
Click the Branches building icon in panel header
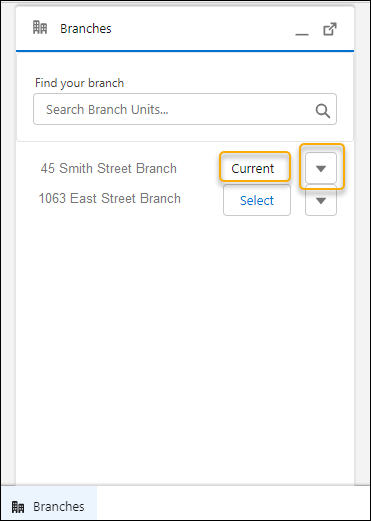point(40,28)
